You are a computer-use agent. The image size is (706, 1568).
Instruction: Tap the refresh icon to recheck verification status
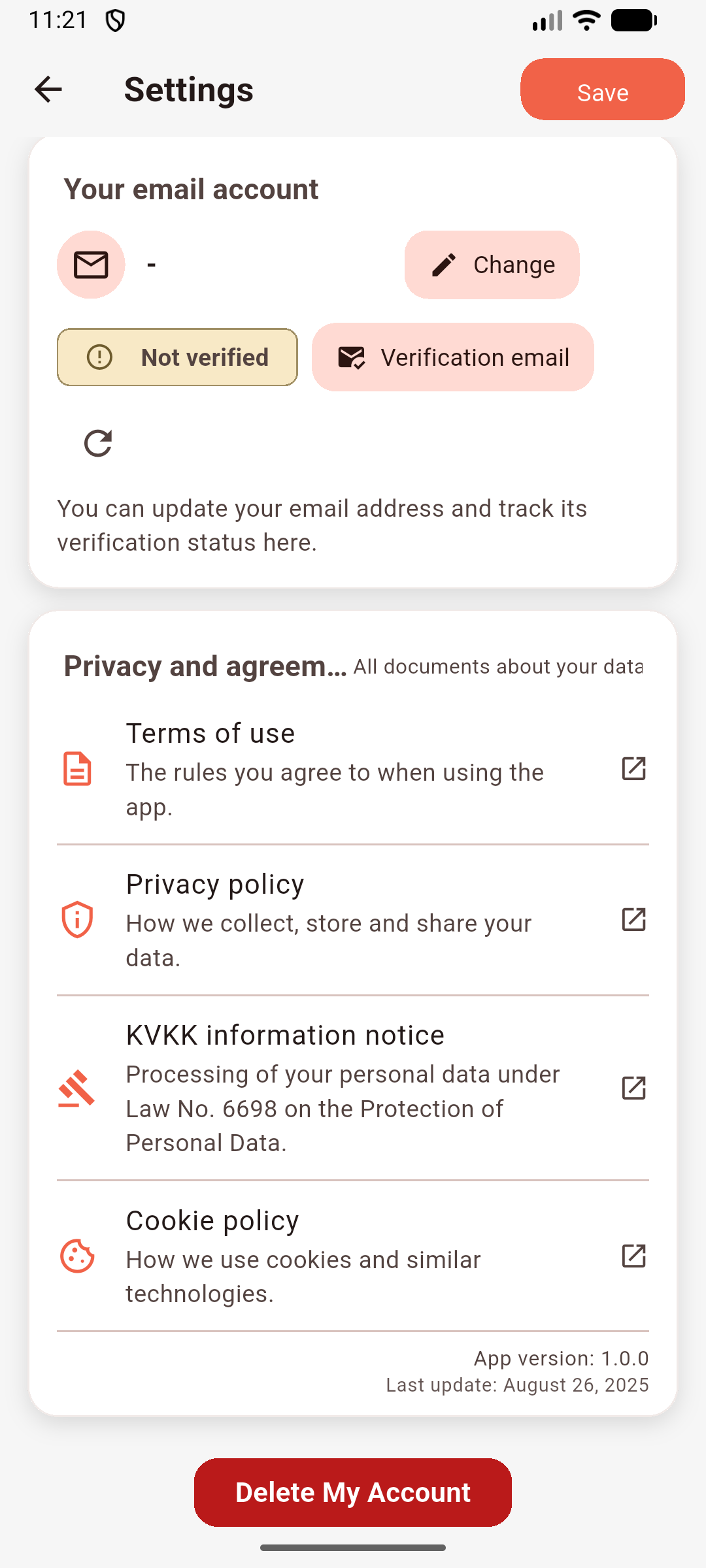pos(97,443)
